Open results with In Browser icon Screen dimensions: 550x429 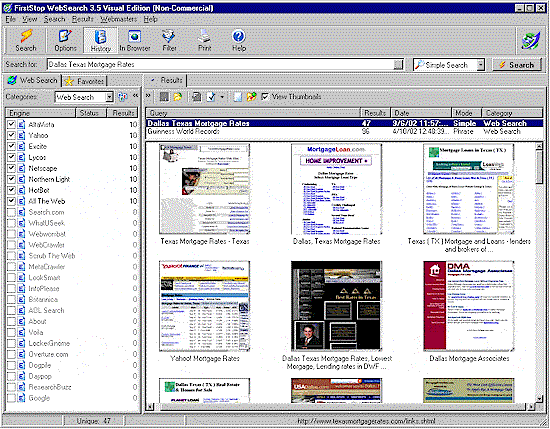pos(135,40)
